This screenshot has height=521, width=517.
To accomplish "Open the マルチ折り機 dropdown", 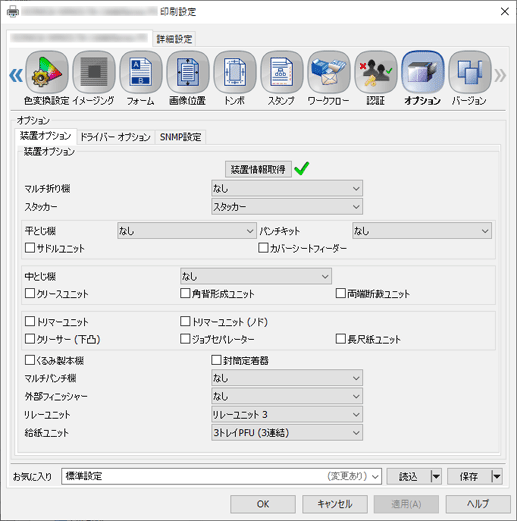I will [287, 189].
